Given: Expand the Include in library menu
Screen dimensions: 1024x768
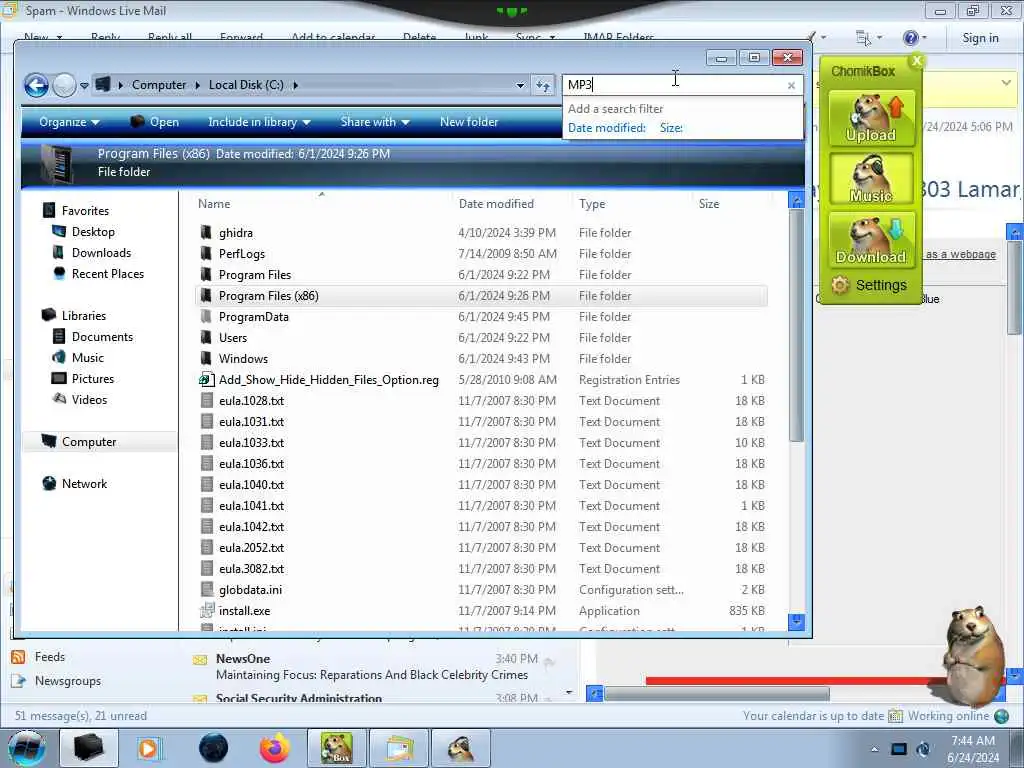Looking at the screenshot, I should click(259, 122).
